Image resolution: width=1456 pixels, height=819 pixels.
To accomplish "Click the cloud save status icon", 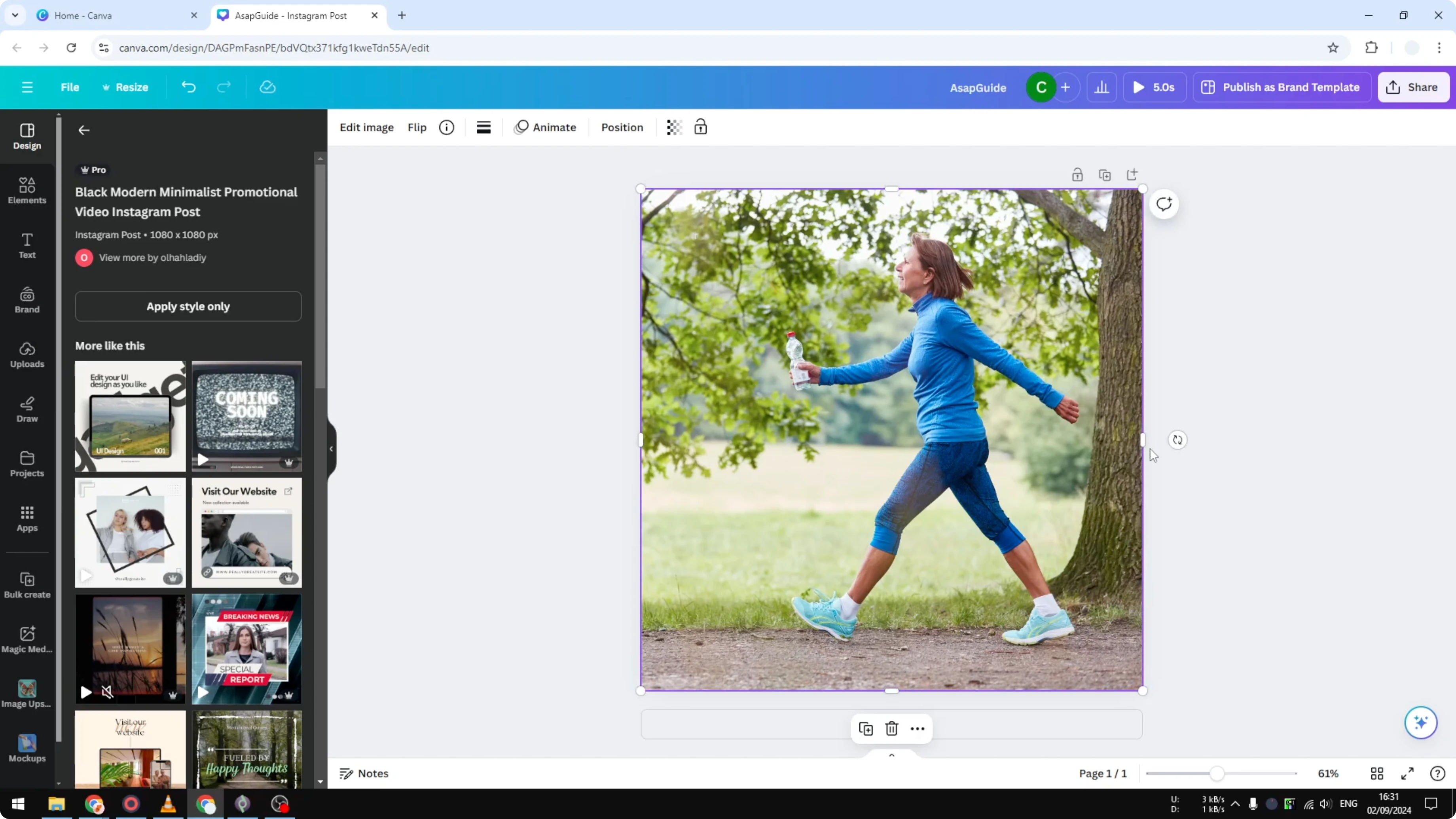I will [x=267, y=87].
